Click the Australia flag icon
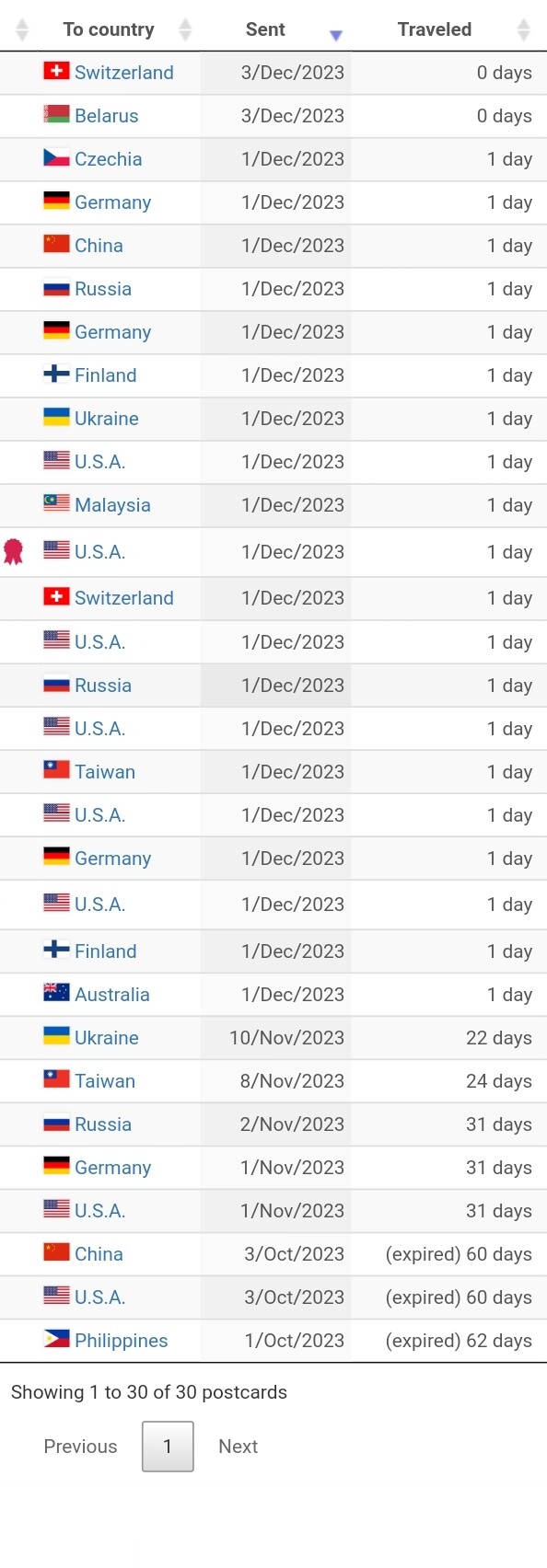Viewport: 547px width, 1568px height. tap(56, 993)
